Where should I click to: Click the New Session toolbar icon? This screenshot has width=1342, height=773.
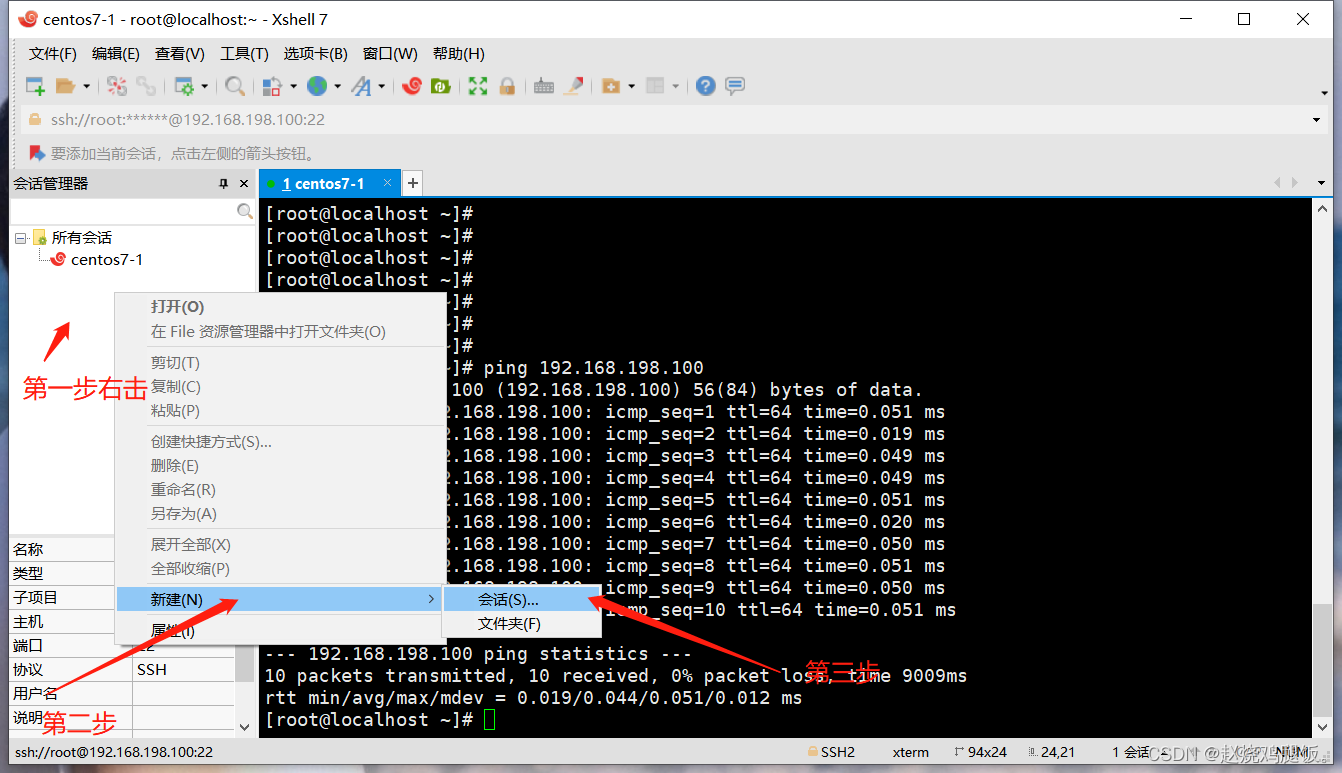(x=35, y=86)
